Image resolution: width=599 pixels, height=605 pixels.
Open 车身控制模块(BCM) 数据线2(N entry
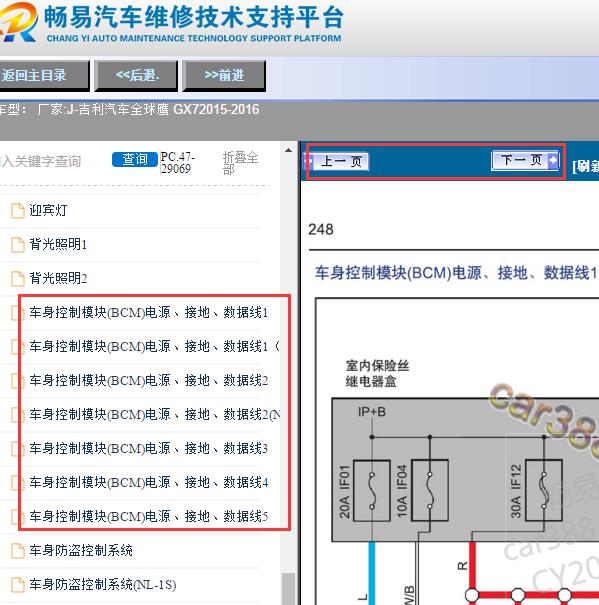tap(155, 414)
